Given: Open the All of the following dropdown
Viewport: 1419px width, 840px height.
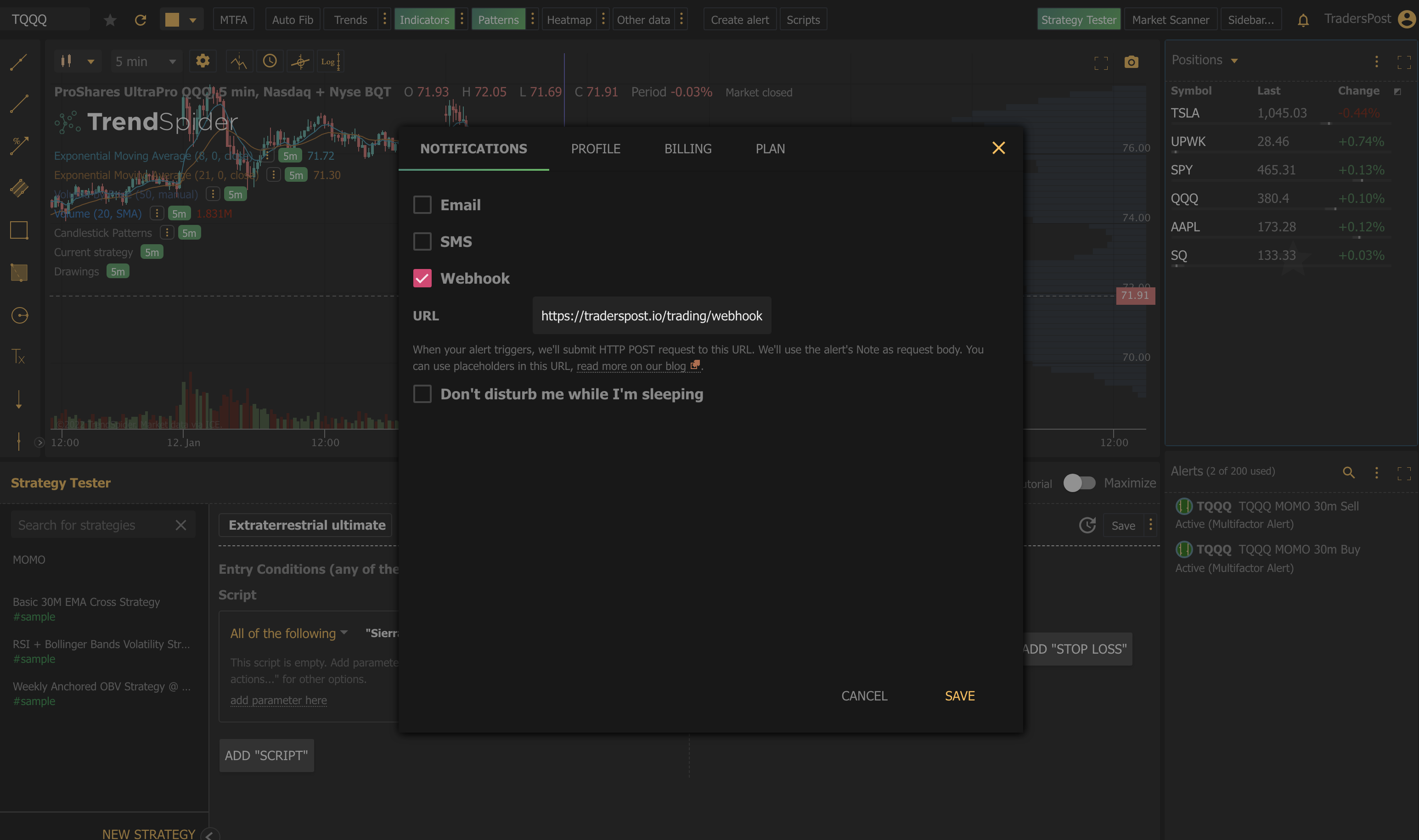Looking at the screenshot, I should point(289,633).
